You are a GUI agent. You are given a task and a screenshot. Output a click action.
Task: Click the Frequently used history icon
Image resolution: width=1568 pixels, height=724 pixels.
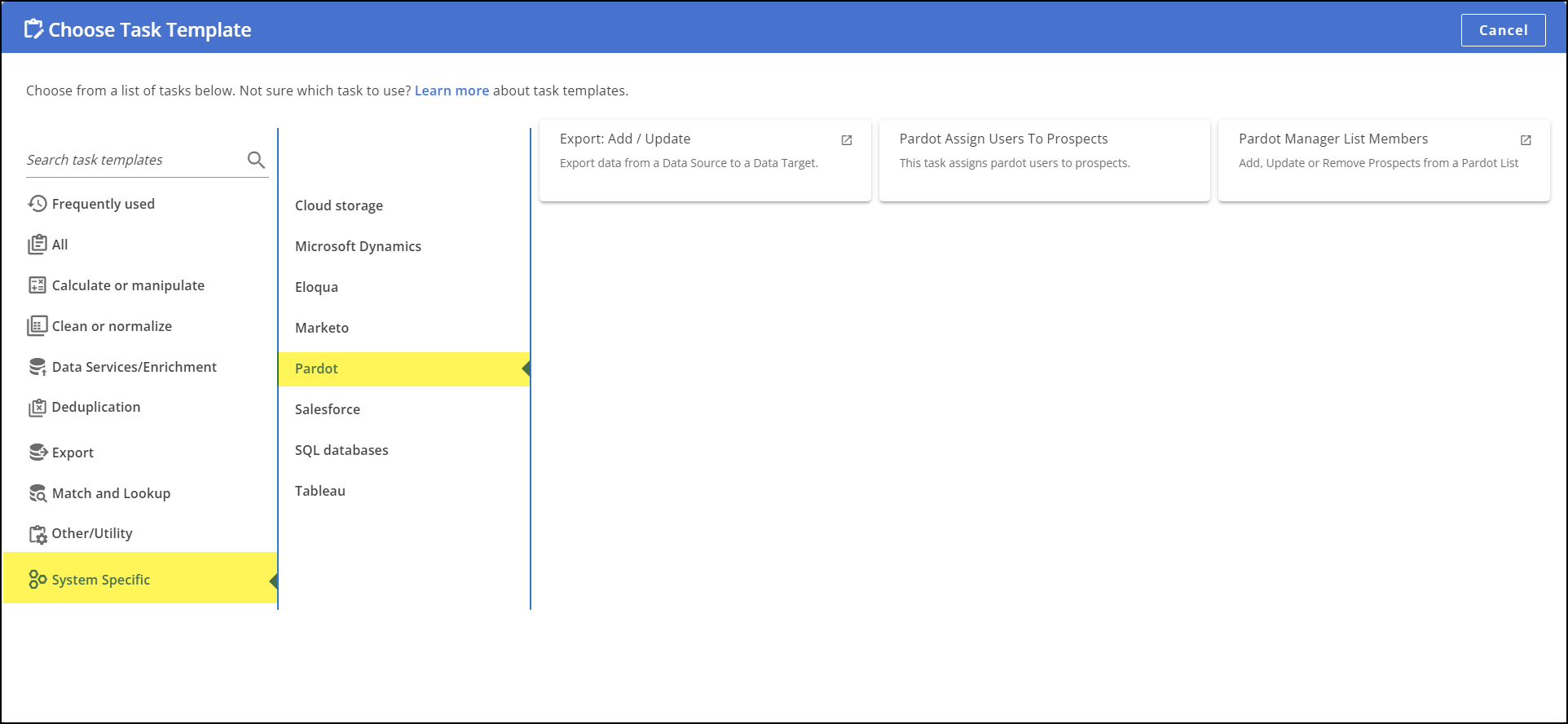[37, 204]
